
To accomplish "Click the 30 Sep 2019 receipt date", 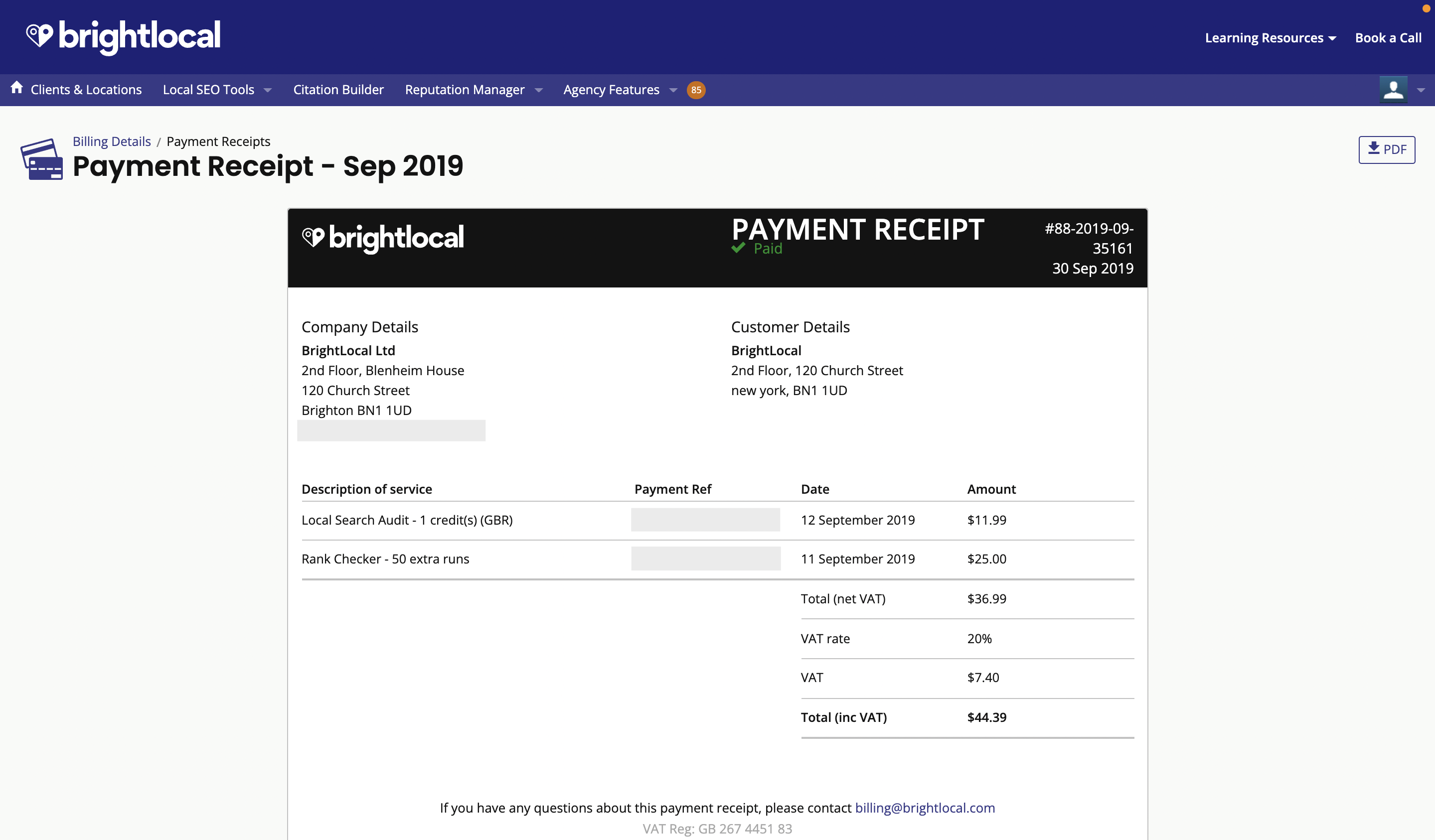I will [x=1093, y=268].
